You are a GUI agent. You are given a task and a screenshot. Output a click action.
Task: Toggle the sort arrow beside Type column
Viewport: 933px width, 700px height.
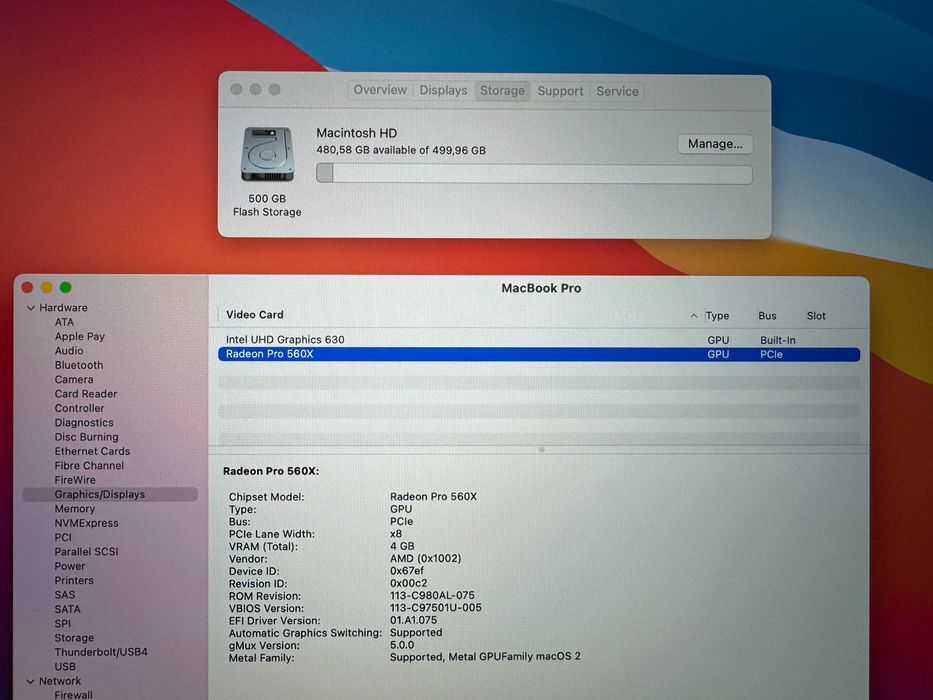[x=694, y=316]
